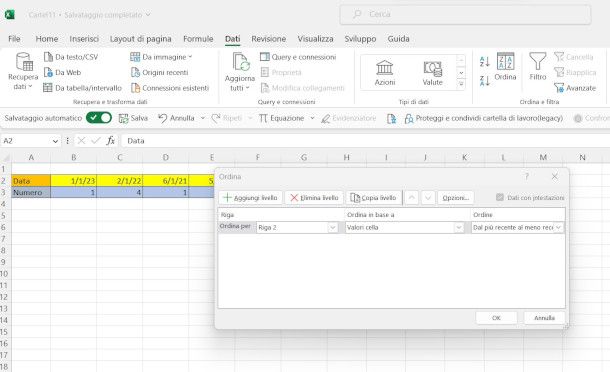Viewport: 610px width, 372px height.
Task: Select the Valute data type
Action: [433, 73]
